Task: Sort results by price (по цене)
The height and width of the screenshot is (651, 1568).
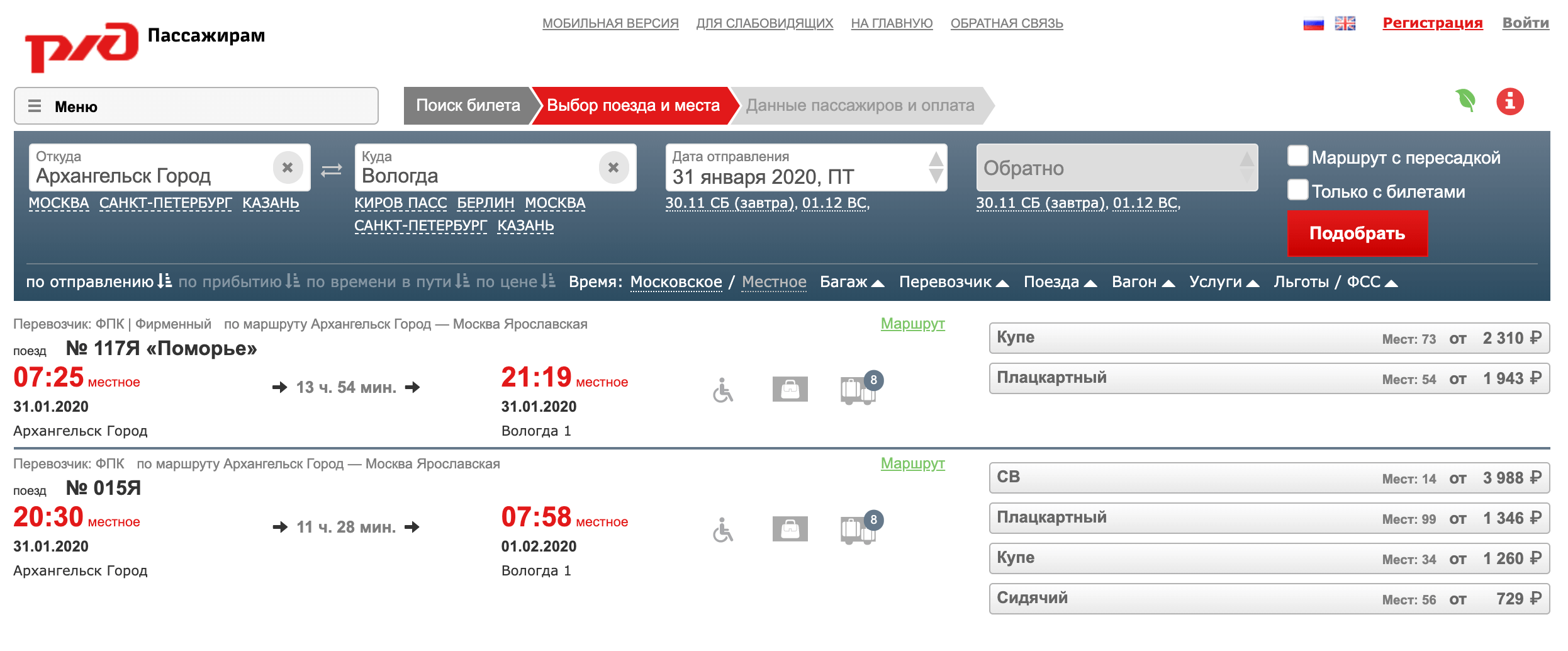Action: tap(515, 281)
